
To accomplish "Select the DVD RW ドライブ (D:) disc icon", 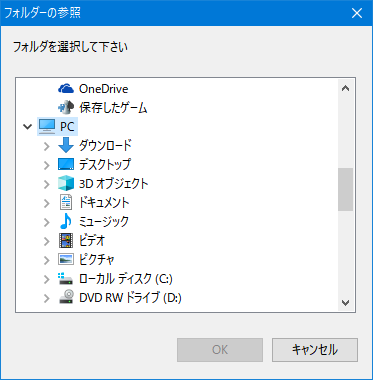I will 66,297.
